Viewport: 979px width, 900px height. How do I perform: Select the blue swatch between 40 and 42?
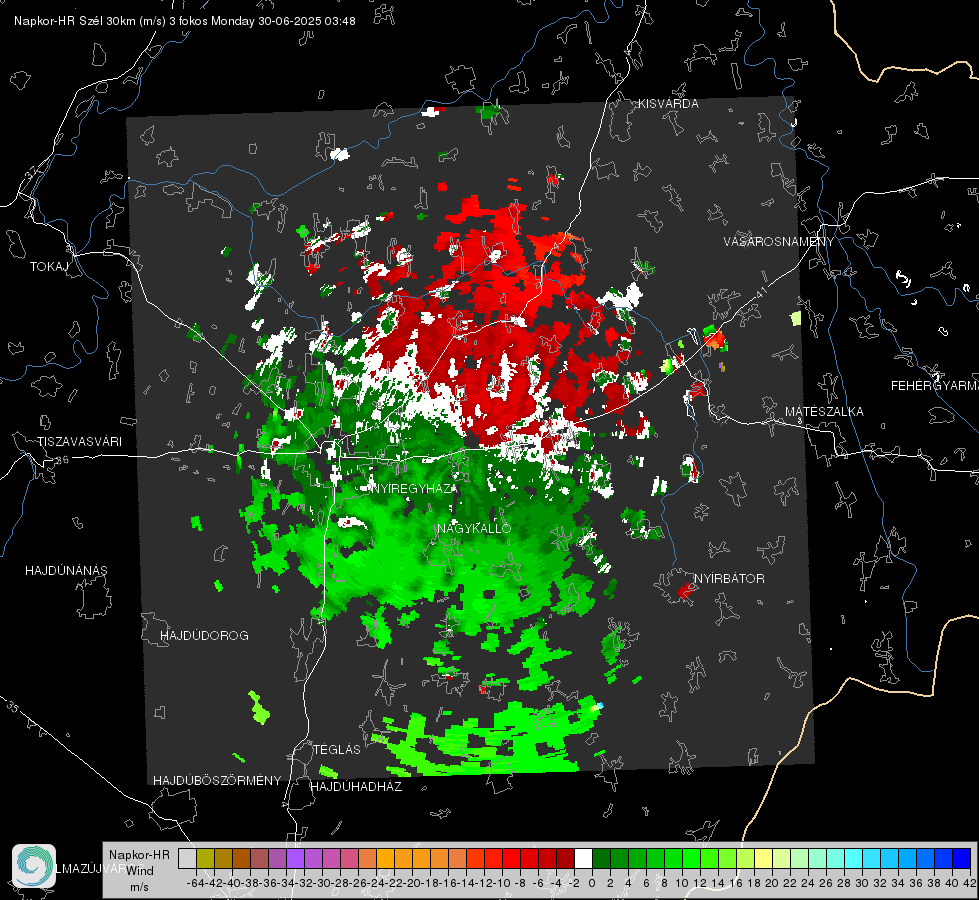[x=962, y=858]
